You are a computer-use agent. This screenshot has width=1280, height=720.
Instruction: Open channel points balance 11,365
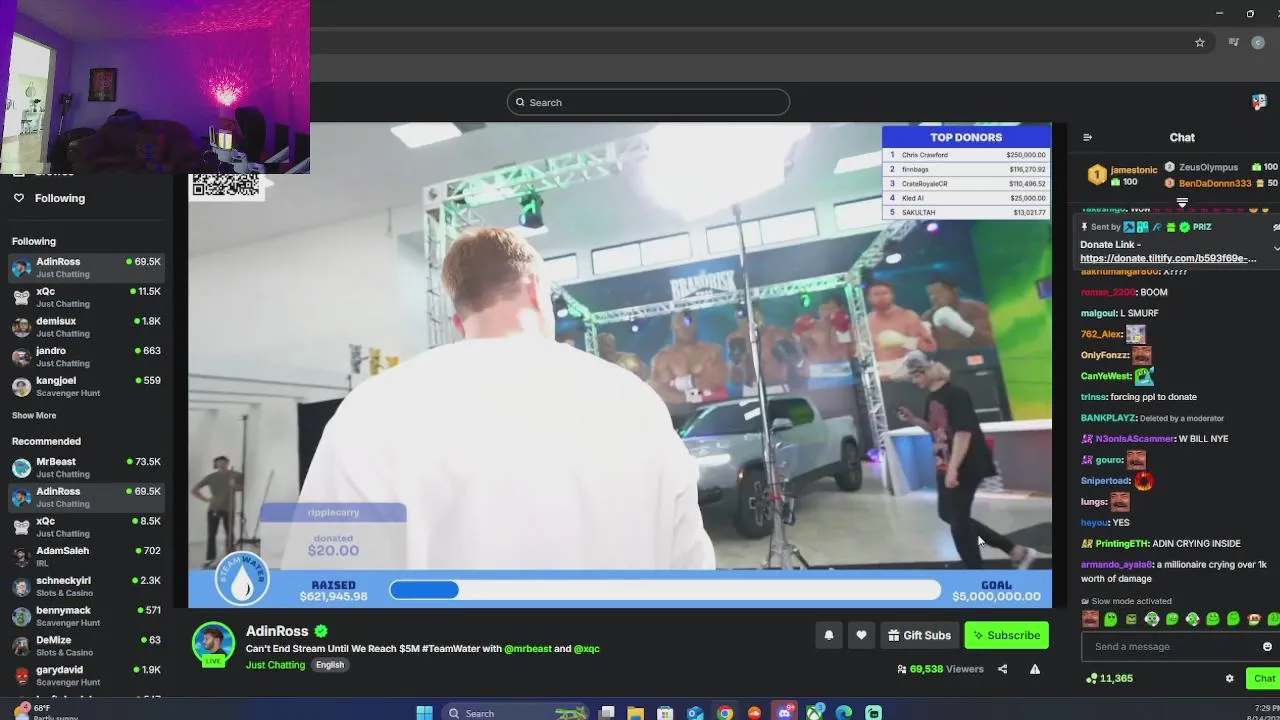(x=1109, y=678)
